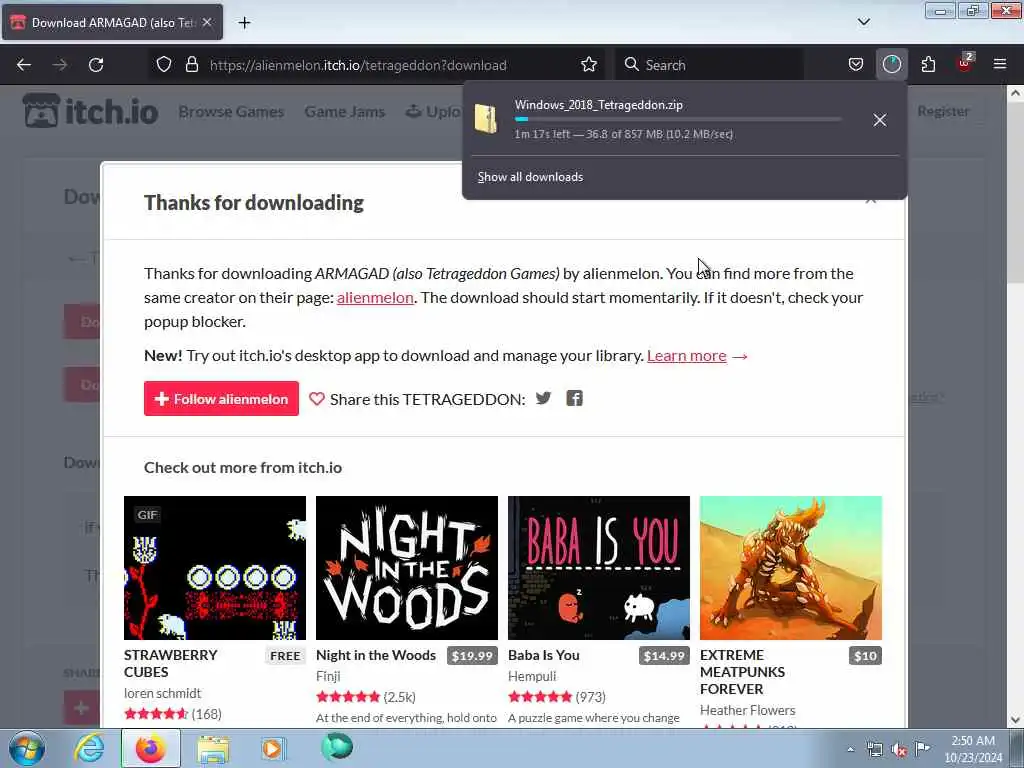This screenshot has width=1024, height=768.
Task: Click the volume icon in tray
Action: pyautogui.click(x=899, y=750)
